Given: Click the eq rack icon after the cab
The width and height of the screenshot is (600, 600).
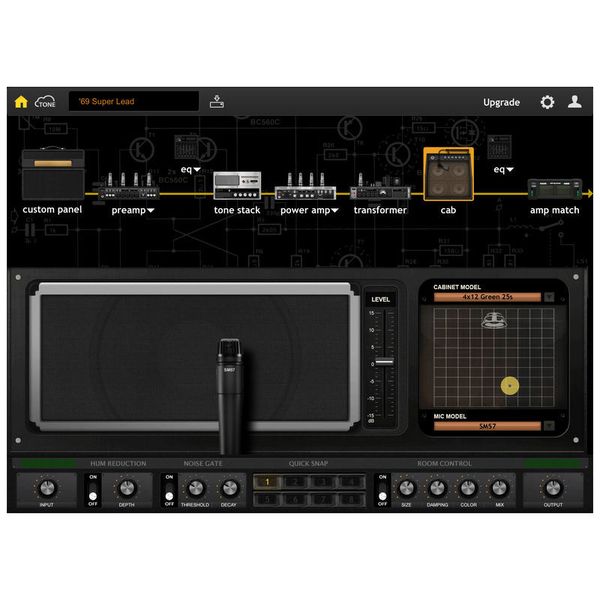Looking at the screenshot, I should pos(499,147).
